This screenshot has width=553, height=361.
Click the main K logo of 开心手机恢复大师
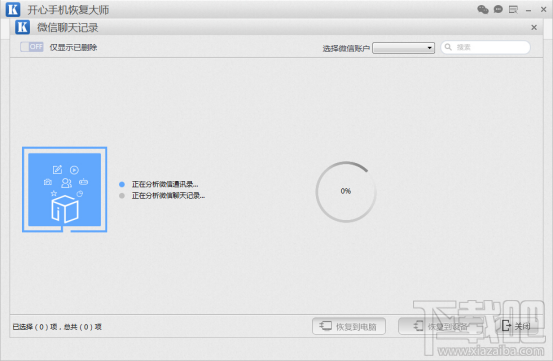[13, 10]
